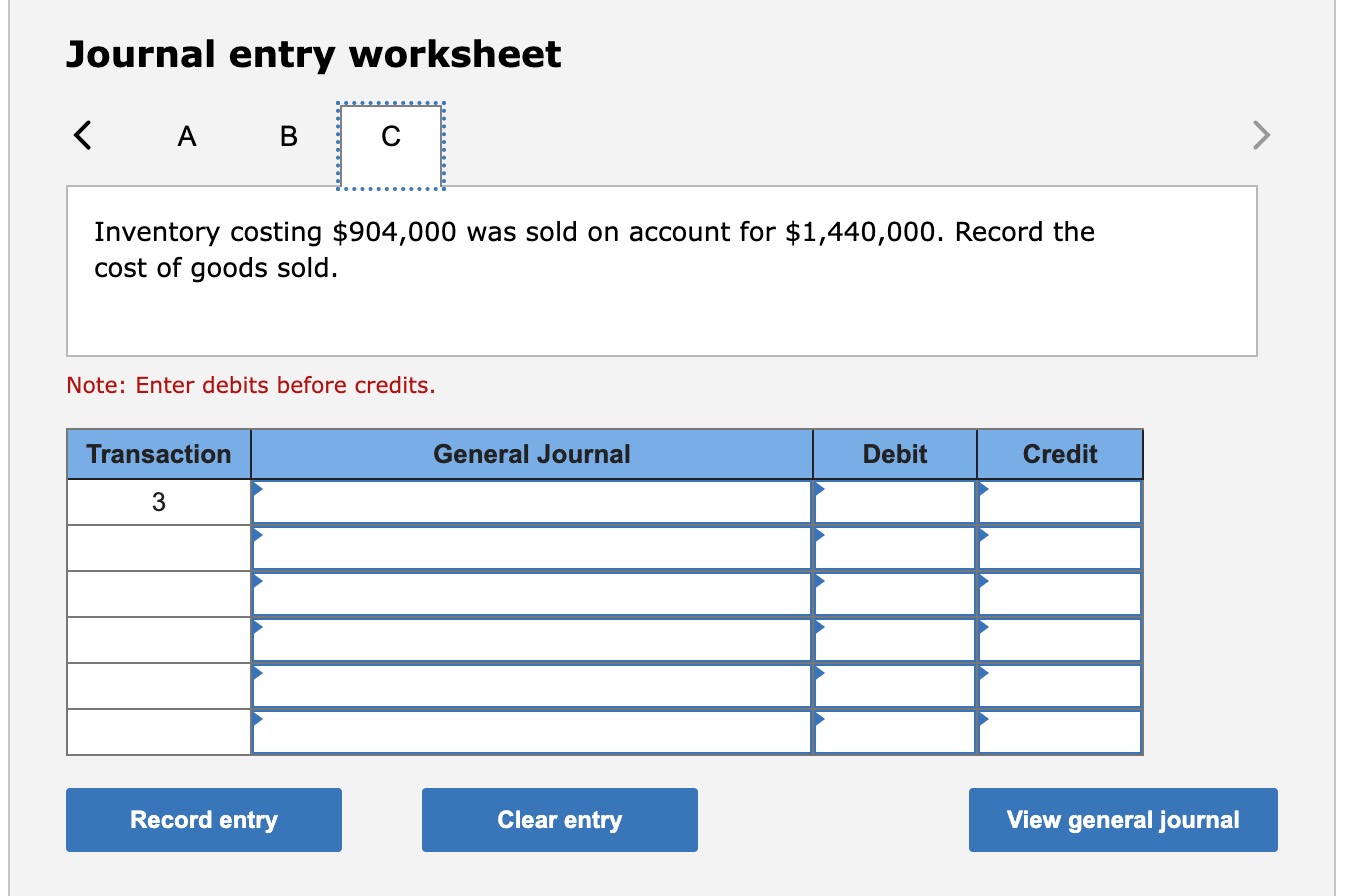The height and width of the screenshot is (896, 1348).
Task: Switch to tab A
Action: (x=187, y=136)
